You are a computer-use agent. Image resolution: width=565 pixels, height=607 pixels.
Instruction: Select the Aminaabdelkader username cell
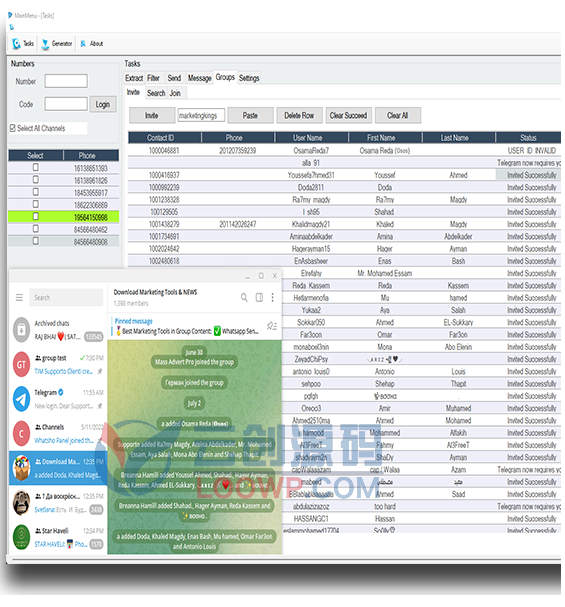click(x=311, y=237)
